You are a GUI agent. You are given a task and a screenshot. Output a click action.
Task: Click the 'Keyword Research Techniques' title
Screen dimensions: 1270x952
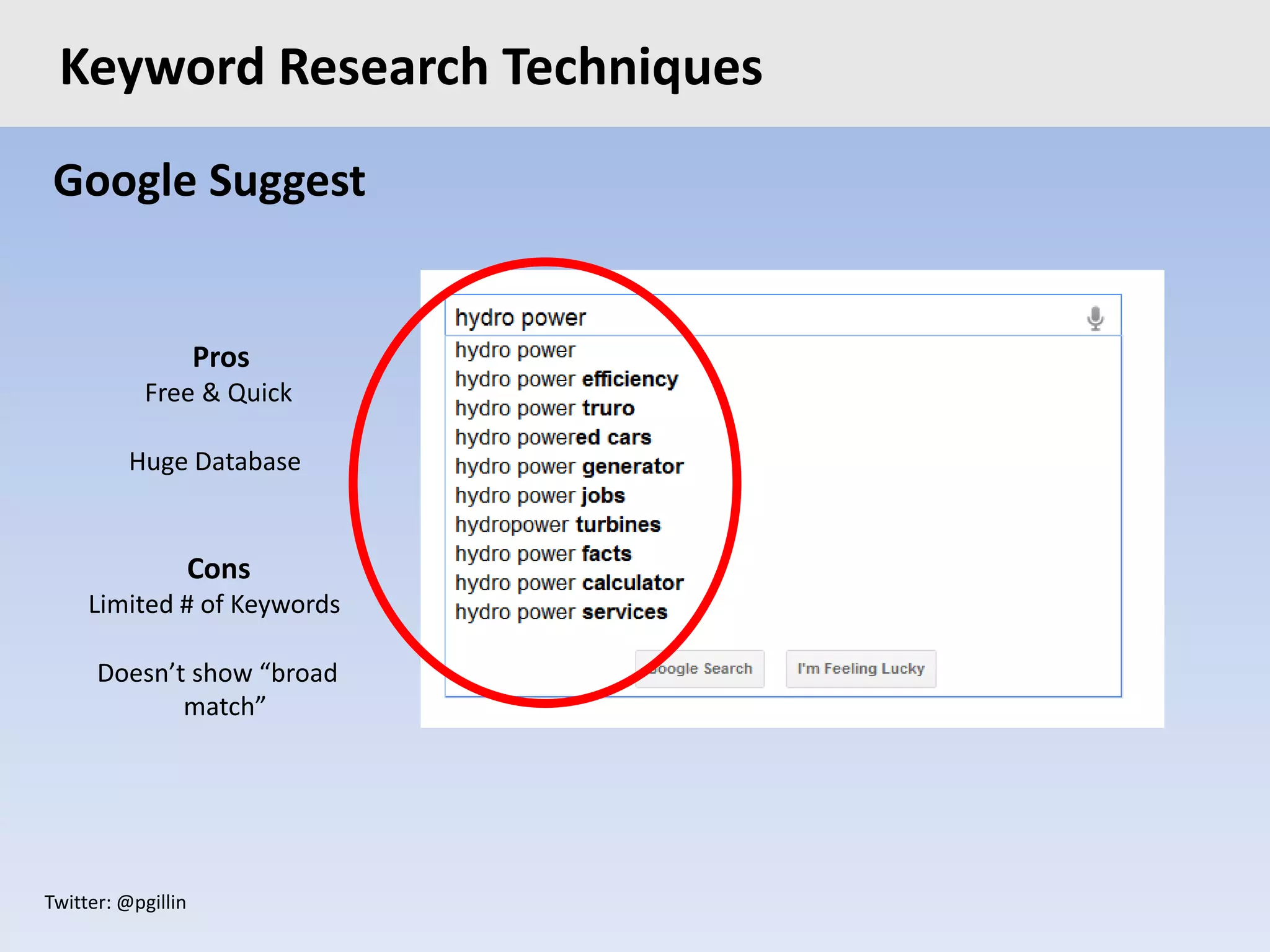pyautogui.click(x=411, y=67)
